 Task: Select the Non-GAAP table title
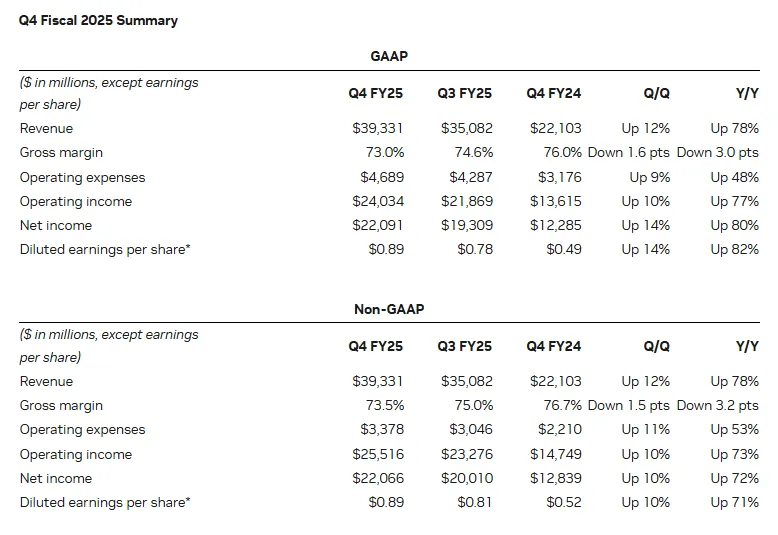[x=389, y=309]
